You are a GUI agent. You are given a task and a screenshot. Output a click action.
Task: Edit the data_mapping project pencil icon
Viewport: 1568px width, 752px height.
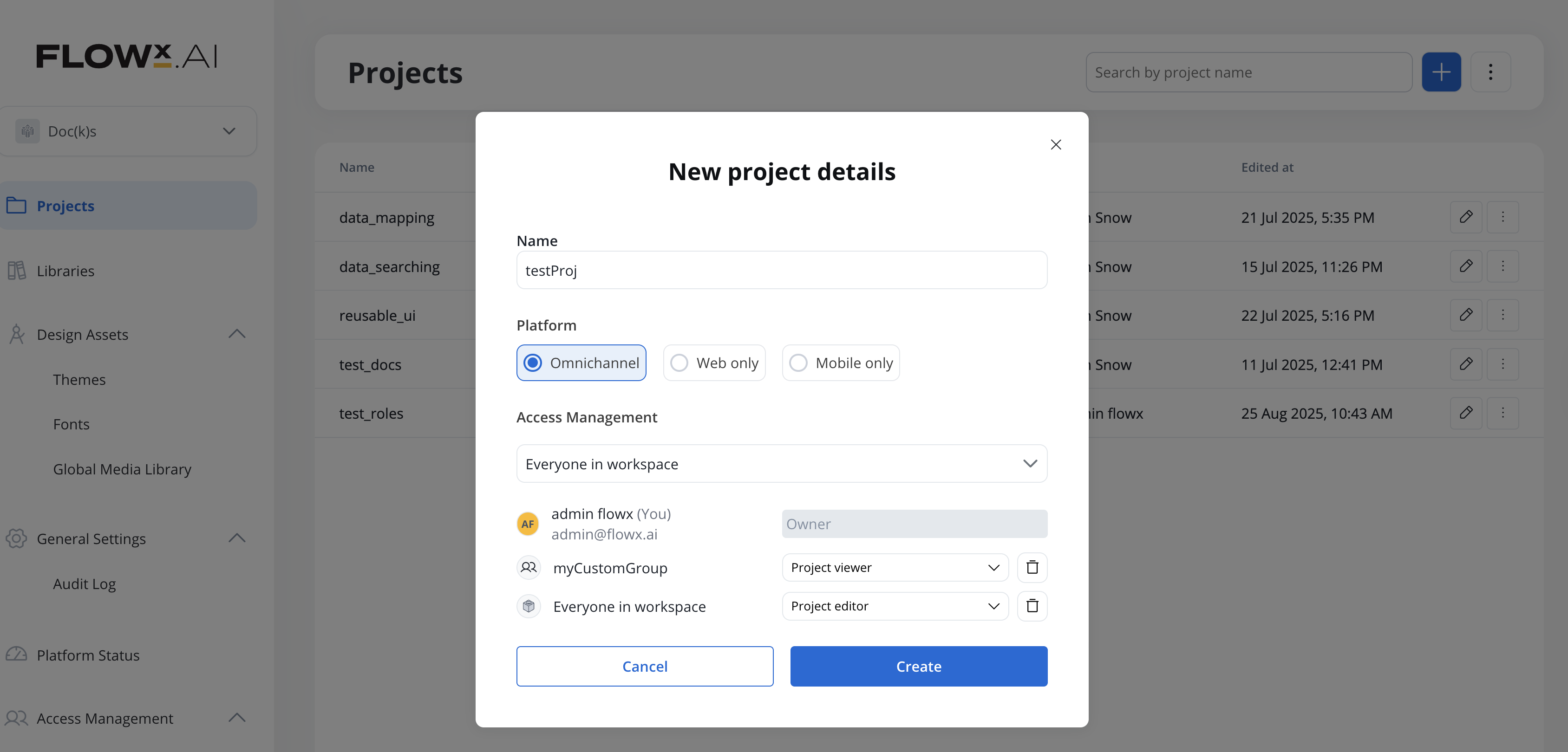coord(1466,217)
